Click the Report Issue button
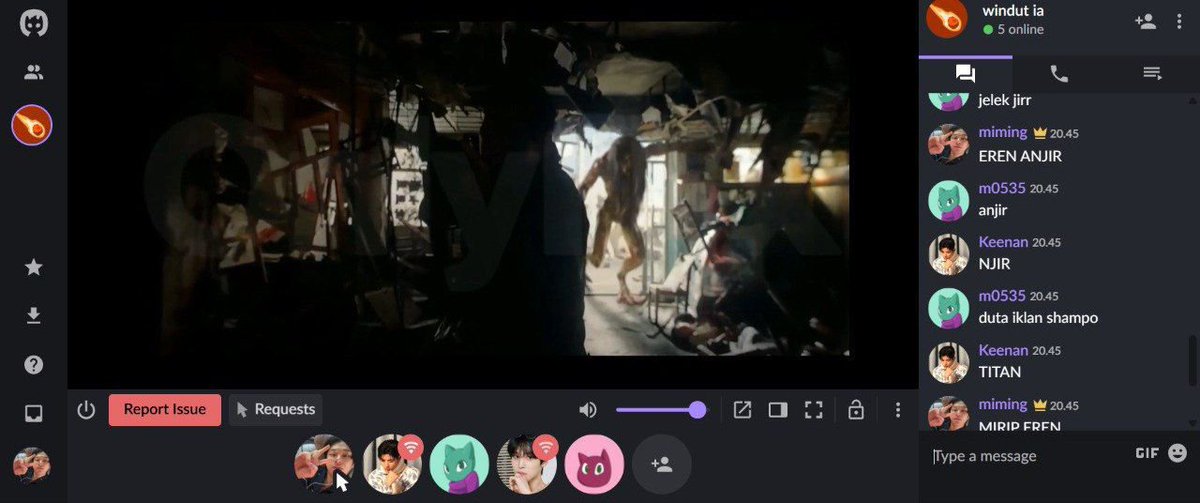 [x=165, y=410]
